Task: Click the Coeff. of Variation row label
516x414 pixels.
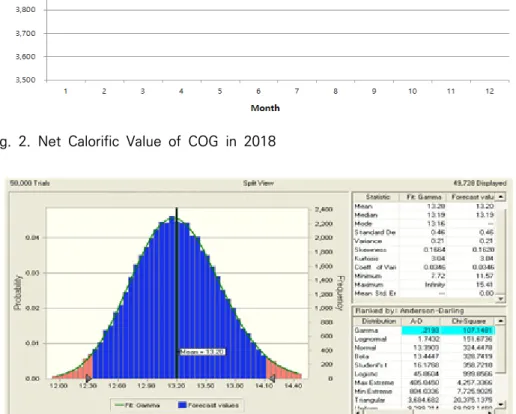Action: click(x=375, y=267)
